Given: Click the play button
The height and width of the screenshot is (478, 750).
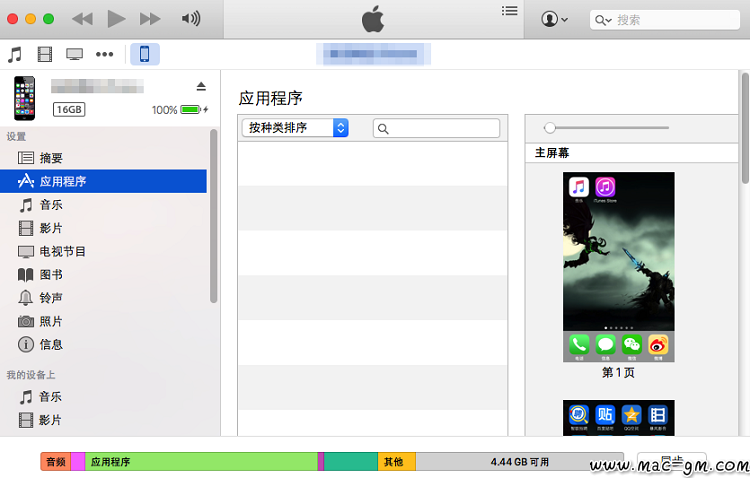Looking at the screenshot, I should [x=116, y=19].
